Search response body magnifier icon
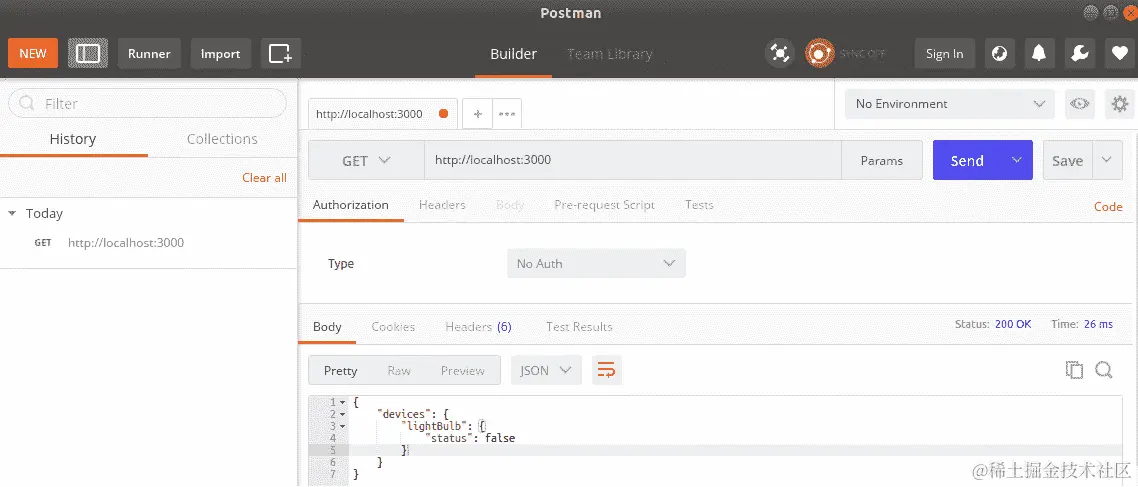1138x487 pixels. click(1104, 370)
